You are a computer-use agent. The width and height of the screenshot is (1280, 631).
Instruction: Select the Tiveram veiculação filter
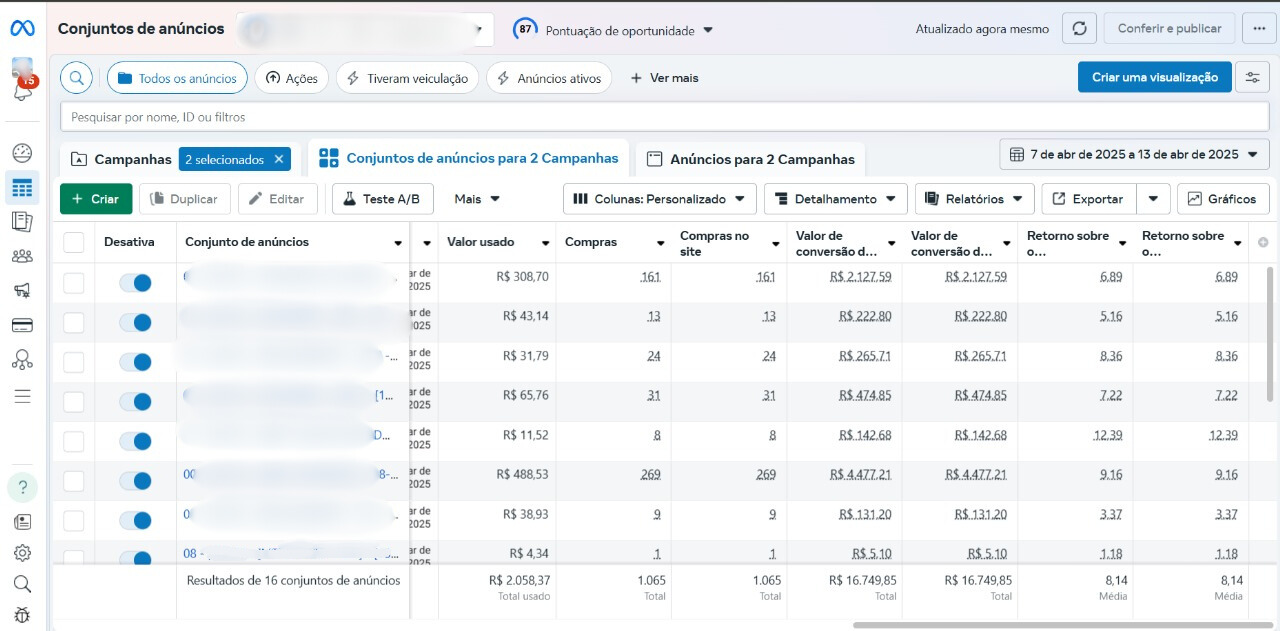tap(407, 78)
